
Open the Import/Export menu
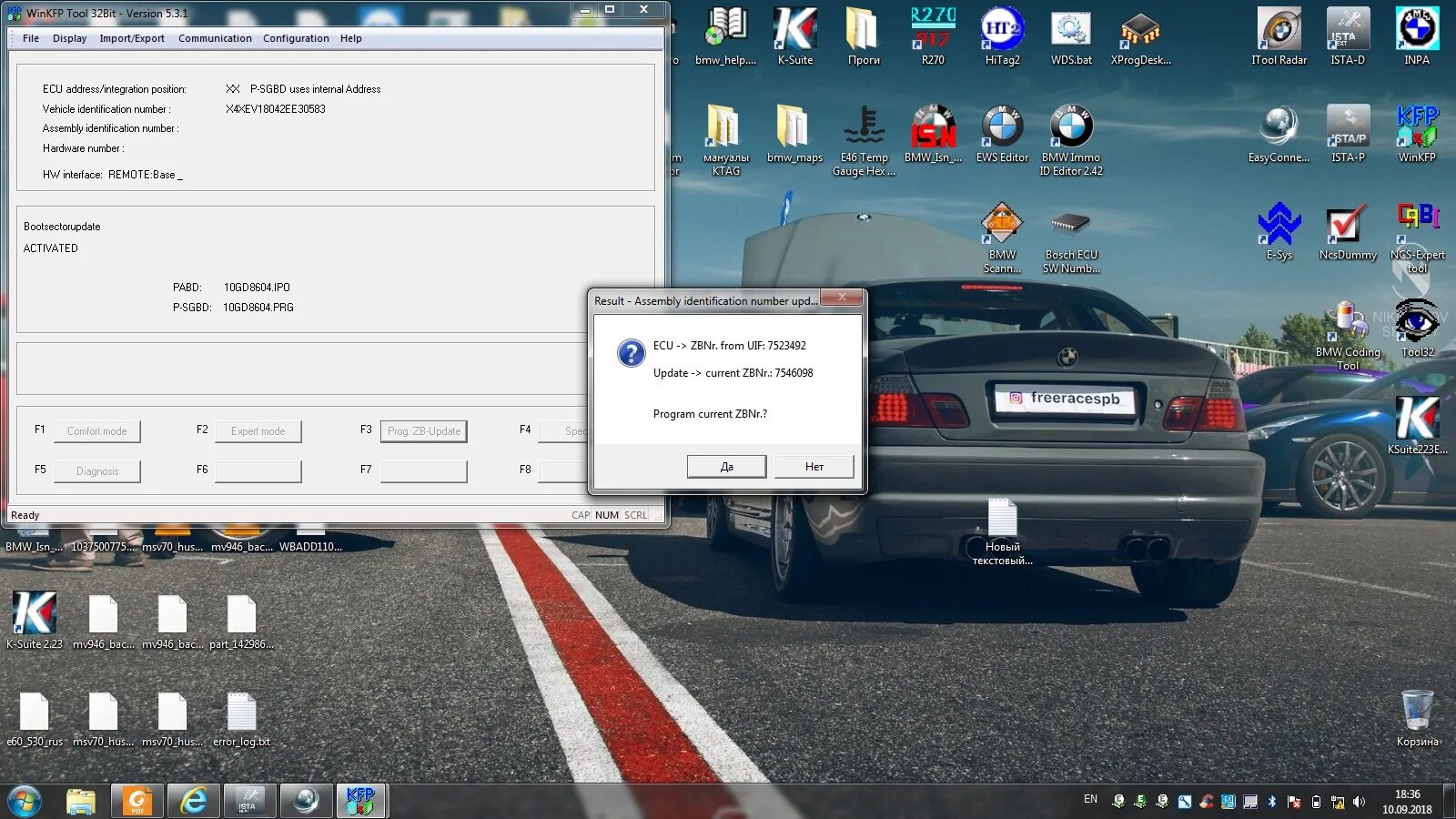tap(132, 38)
